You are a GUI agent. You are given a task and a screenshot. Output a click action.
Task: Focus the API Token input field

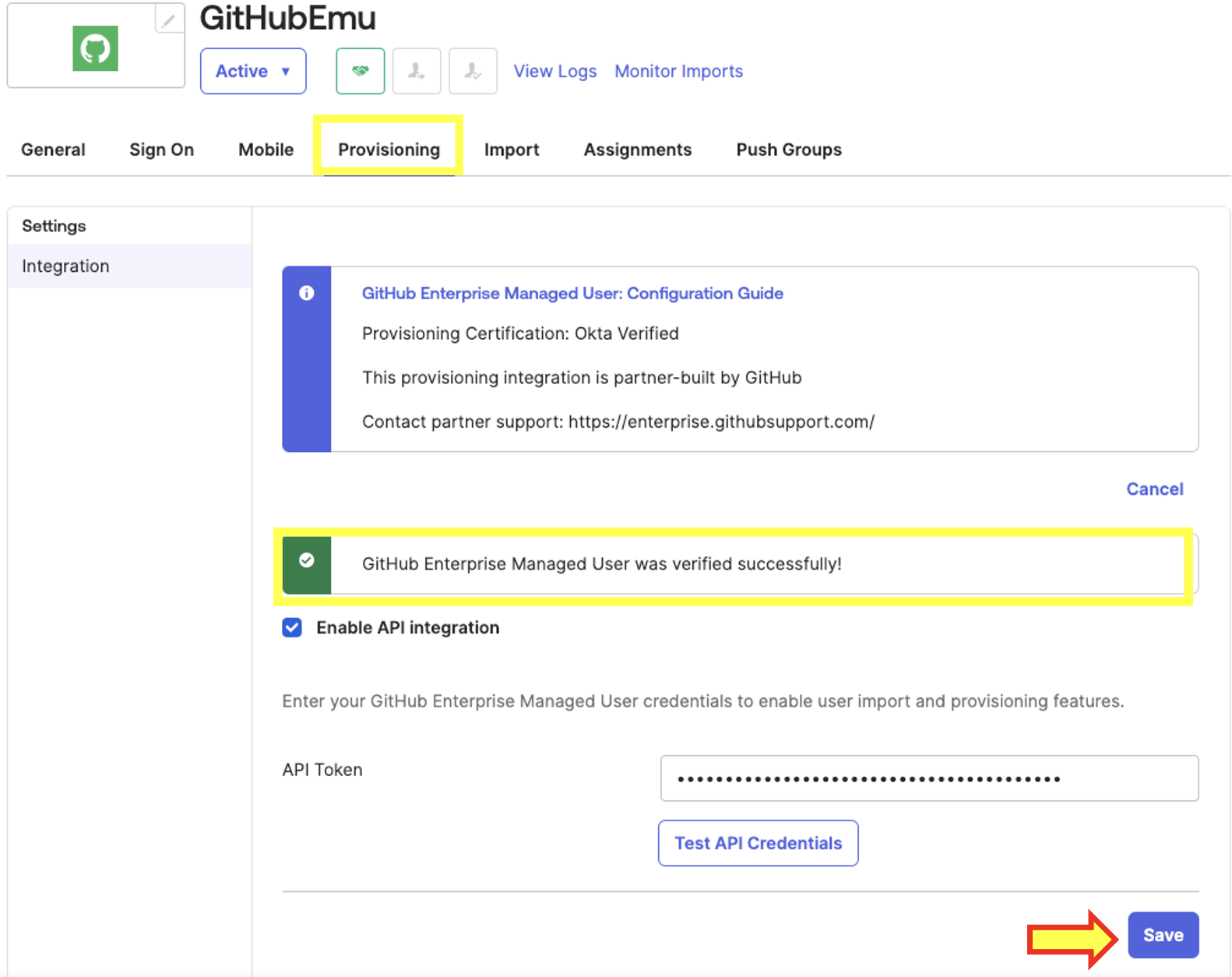[x=930, y=778]
